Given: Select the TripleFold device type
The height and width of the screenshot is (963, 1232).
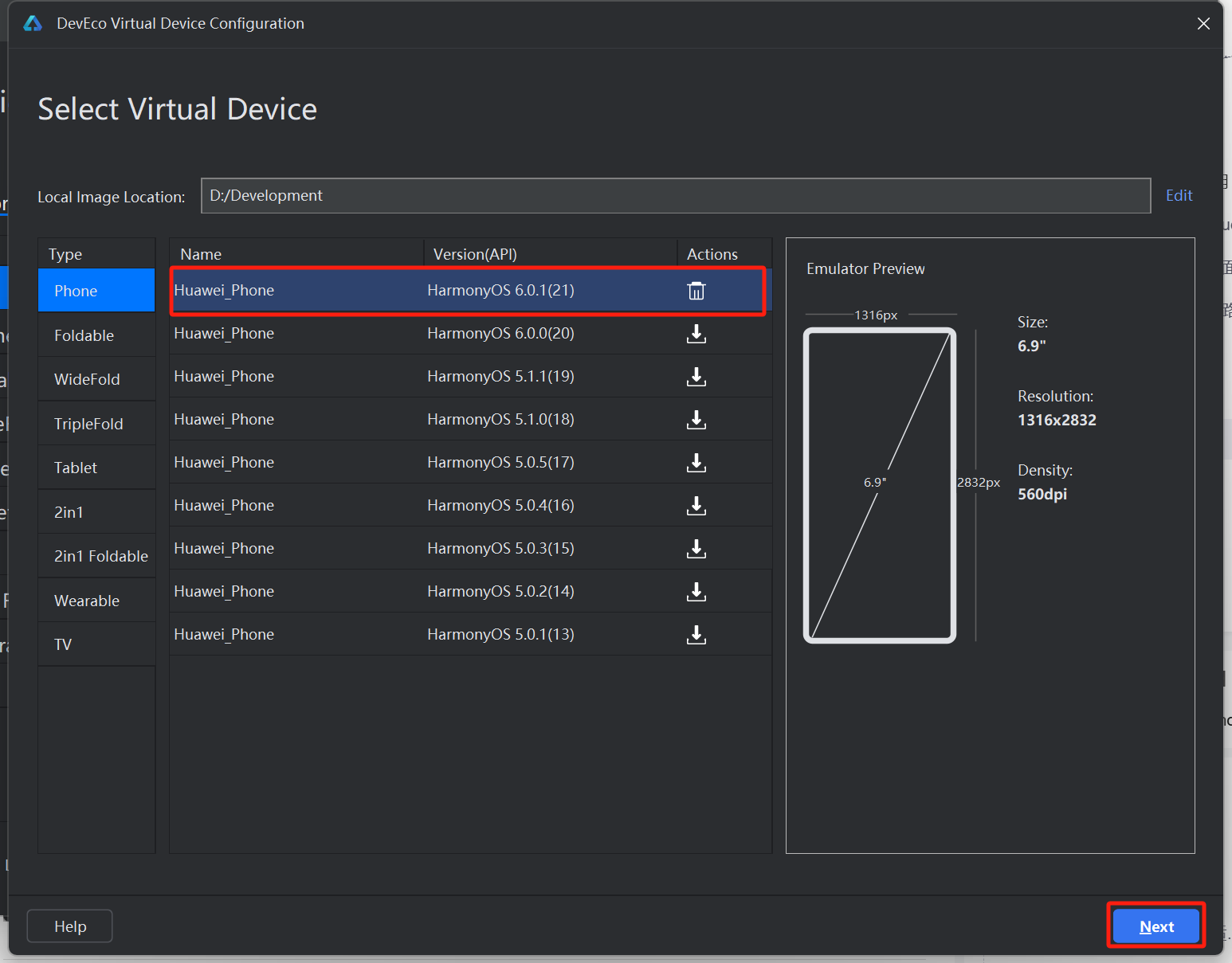Looking at the screenshot, I should tap(96, 424).
